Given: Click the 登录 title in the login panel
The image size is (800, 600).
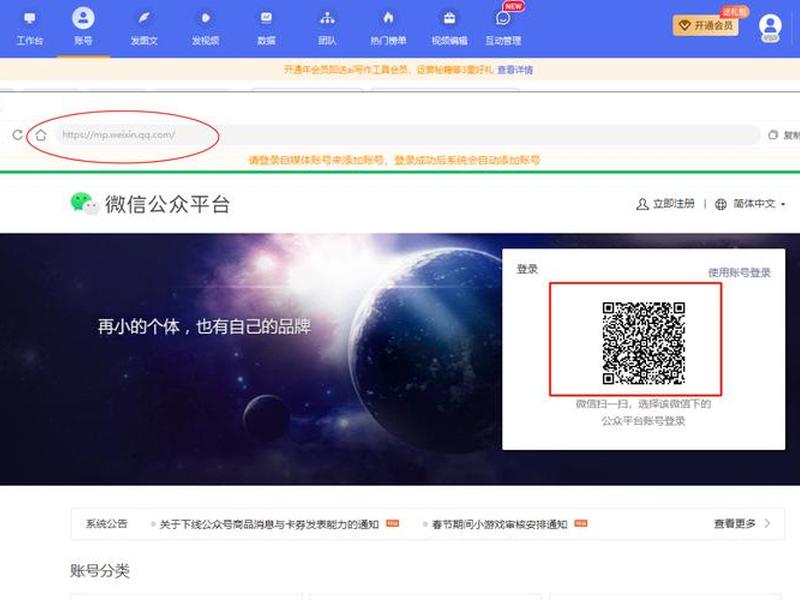Looking at the screenshot, I should pyautogui.click(x=527, y=269).
